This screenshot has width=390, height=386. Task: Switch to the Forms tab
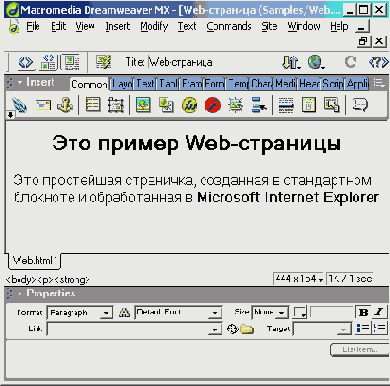[x=214, y=84]
